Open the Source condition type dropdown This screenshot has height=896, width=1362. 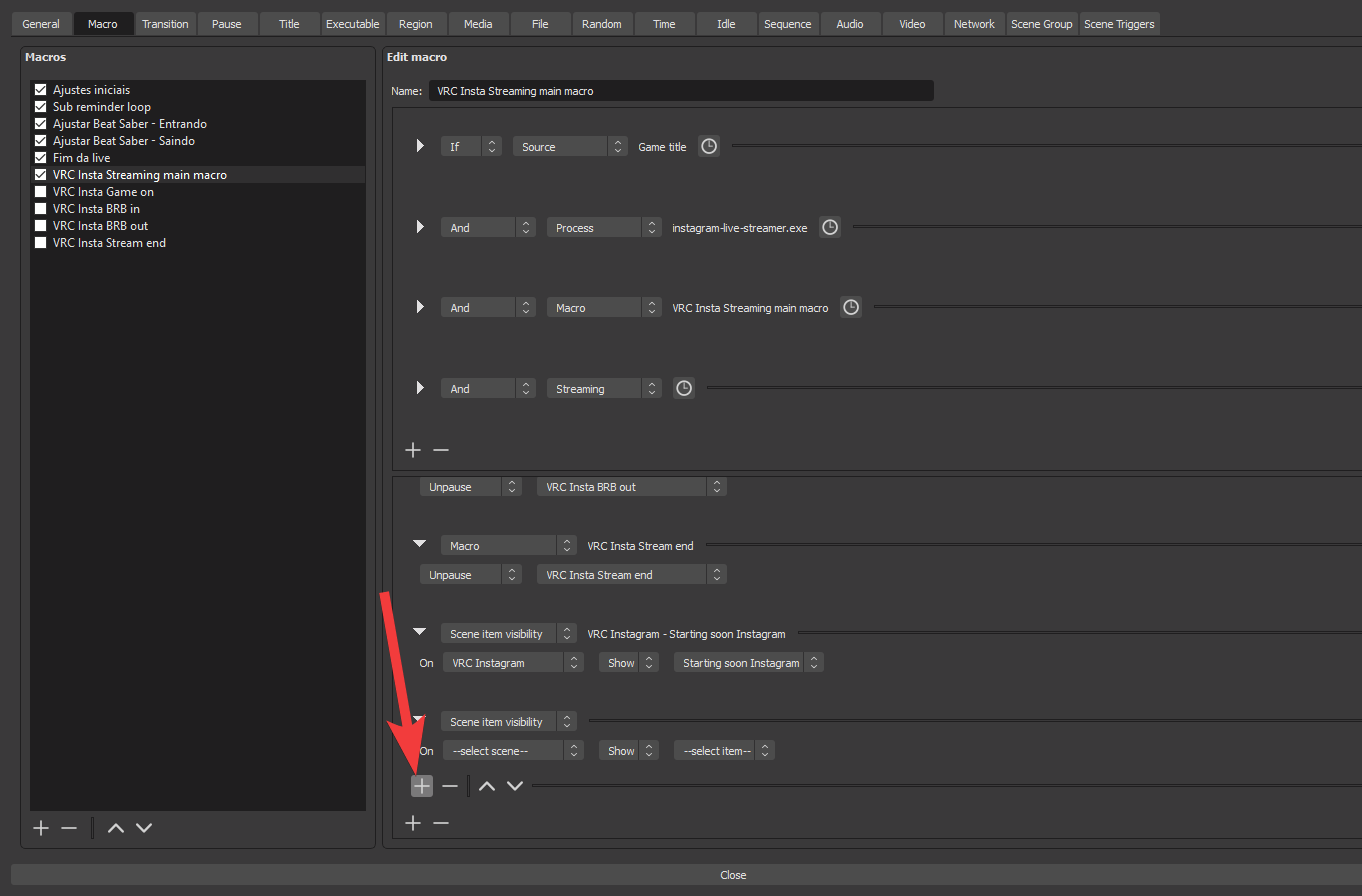pos(570,147)
